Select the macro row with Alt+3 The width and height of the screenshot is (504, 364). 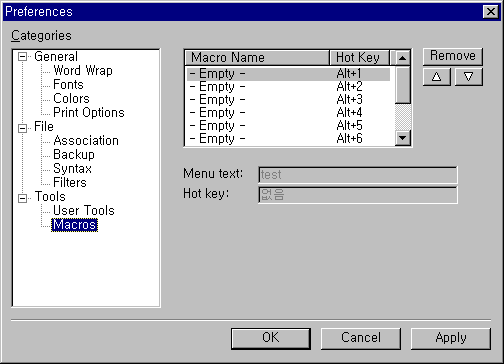coord(288,100)
